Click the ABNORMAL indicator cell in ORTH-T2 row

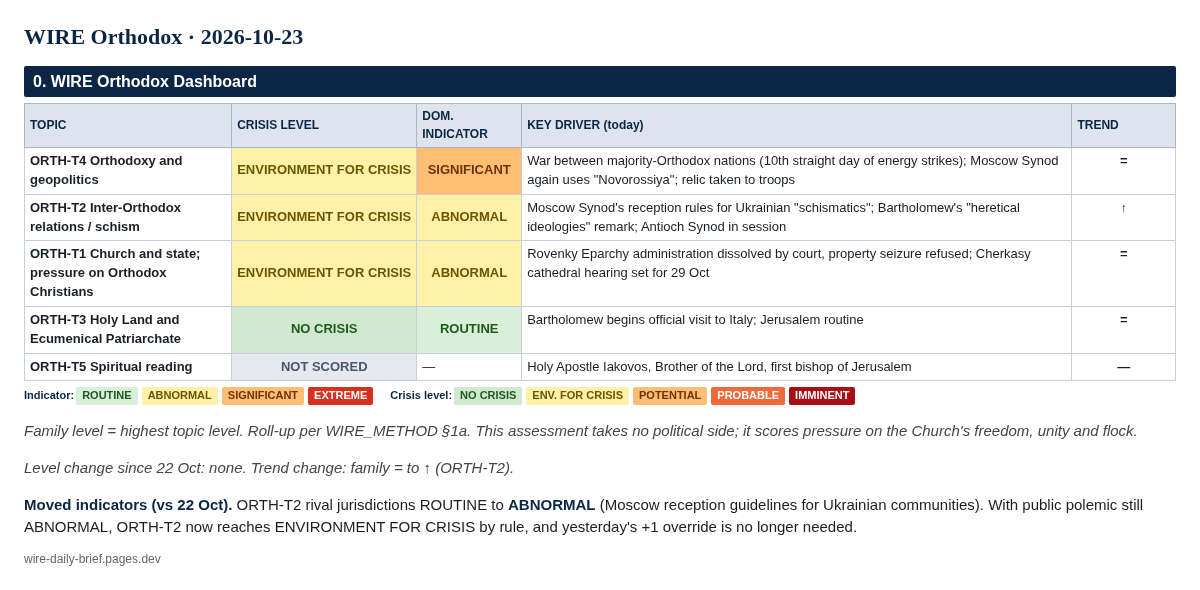[x=469, y=218]
